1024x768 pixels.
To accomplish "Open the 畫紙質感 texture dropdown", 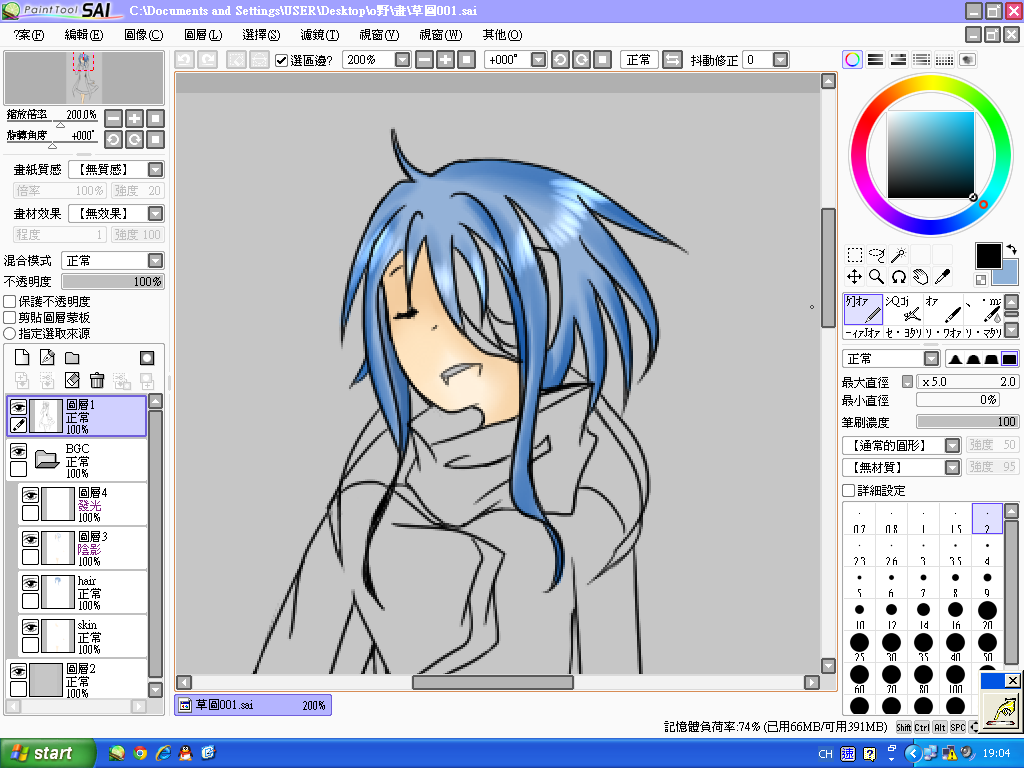I will (155, 170).
